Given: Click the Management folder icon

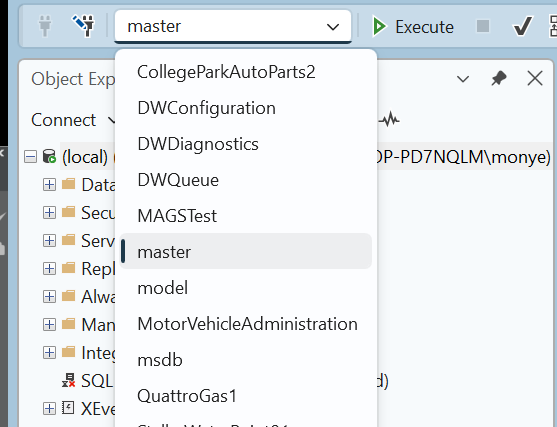Looking at the screenshot, I should tap(68, 324).
